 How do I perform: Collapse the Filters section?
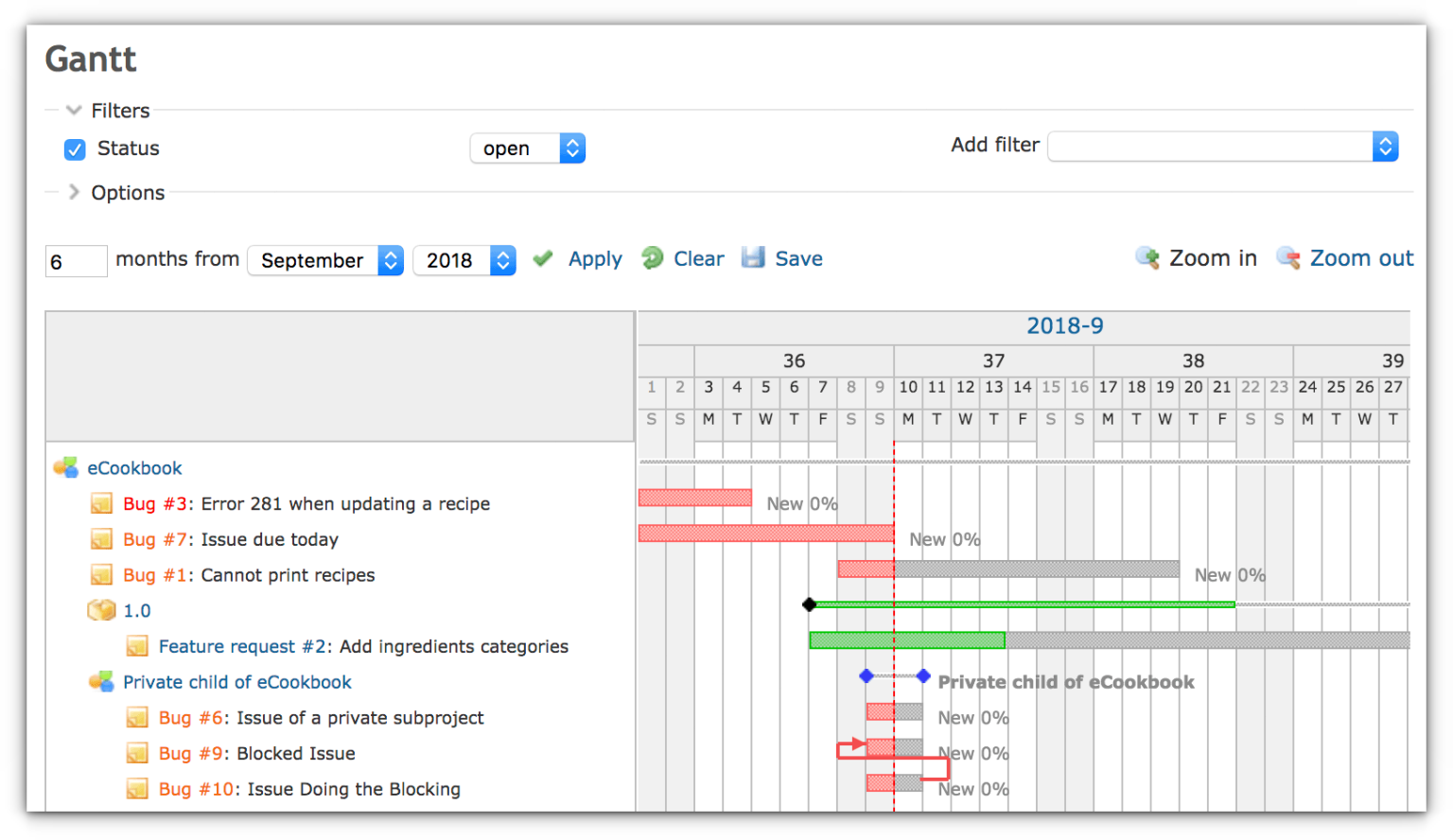73,110
